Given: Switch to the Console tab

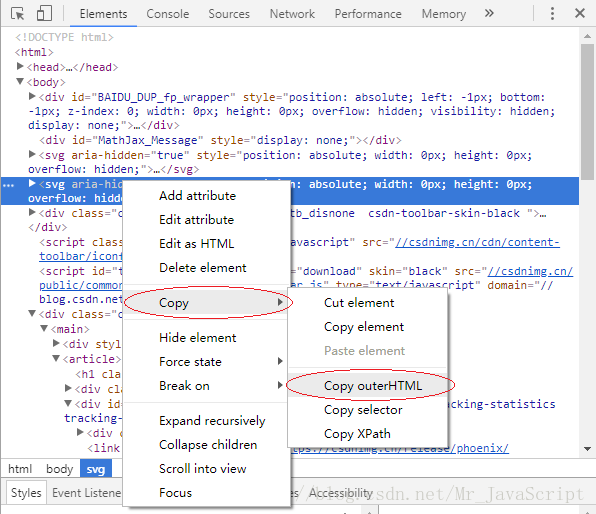Looking at the screenshot, I should tap(168, 14).
